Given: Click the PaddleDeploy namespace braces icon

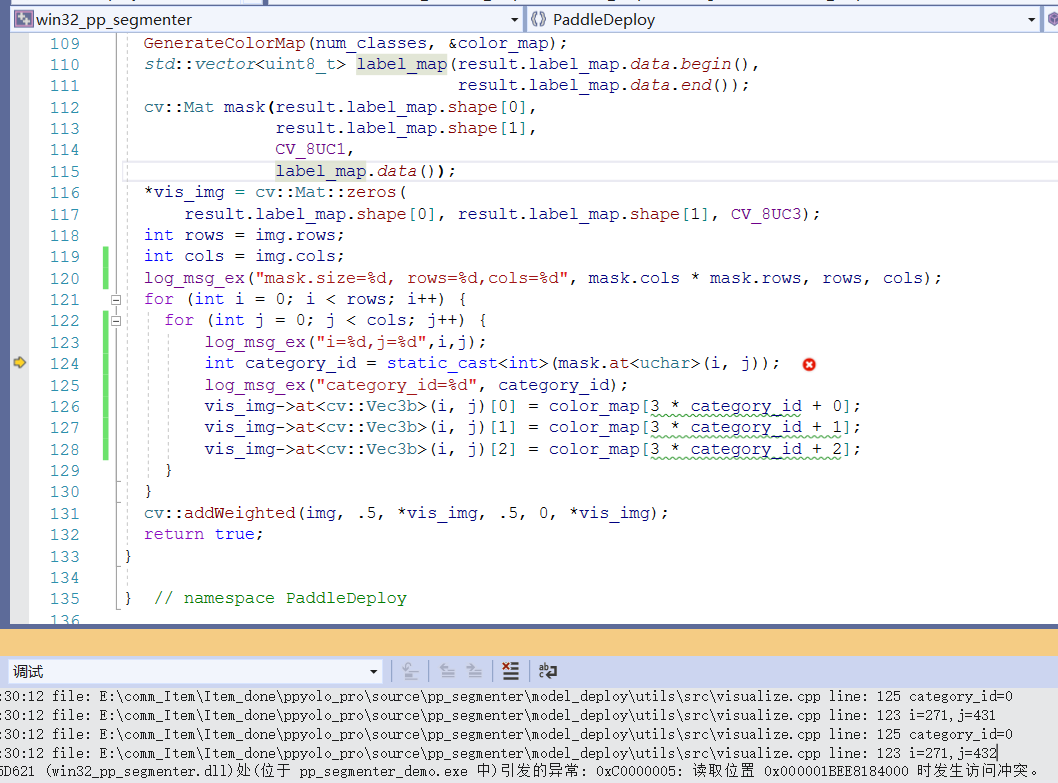Looking at the screenshot, I should [538, 19].
